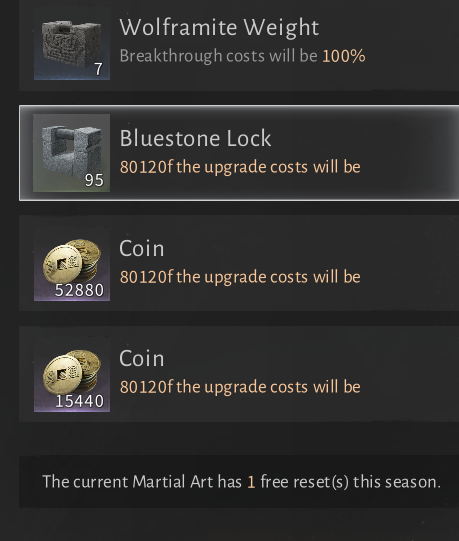Viewport: 459px width, 541px height.
Task: Click the highlighted Bluestone Lock row background
Action: click(239, 153)
